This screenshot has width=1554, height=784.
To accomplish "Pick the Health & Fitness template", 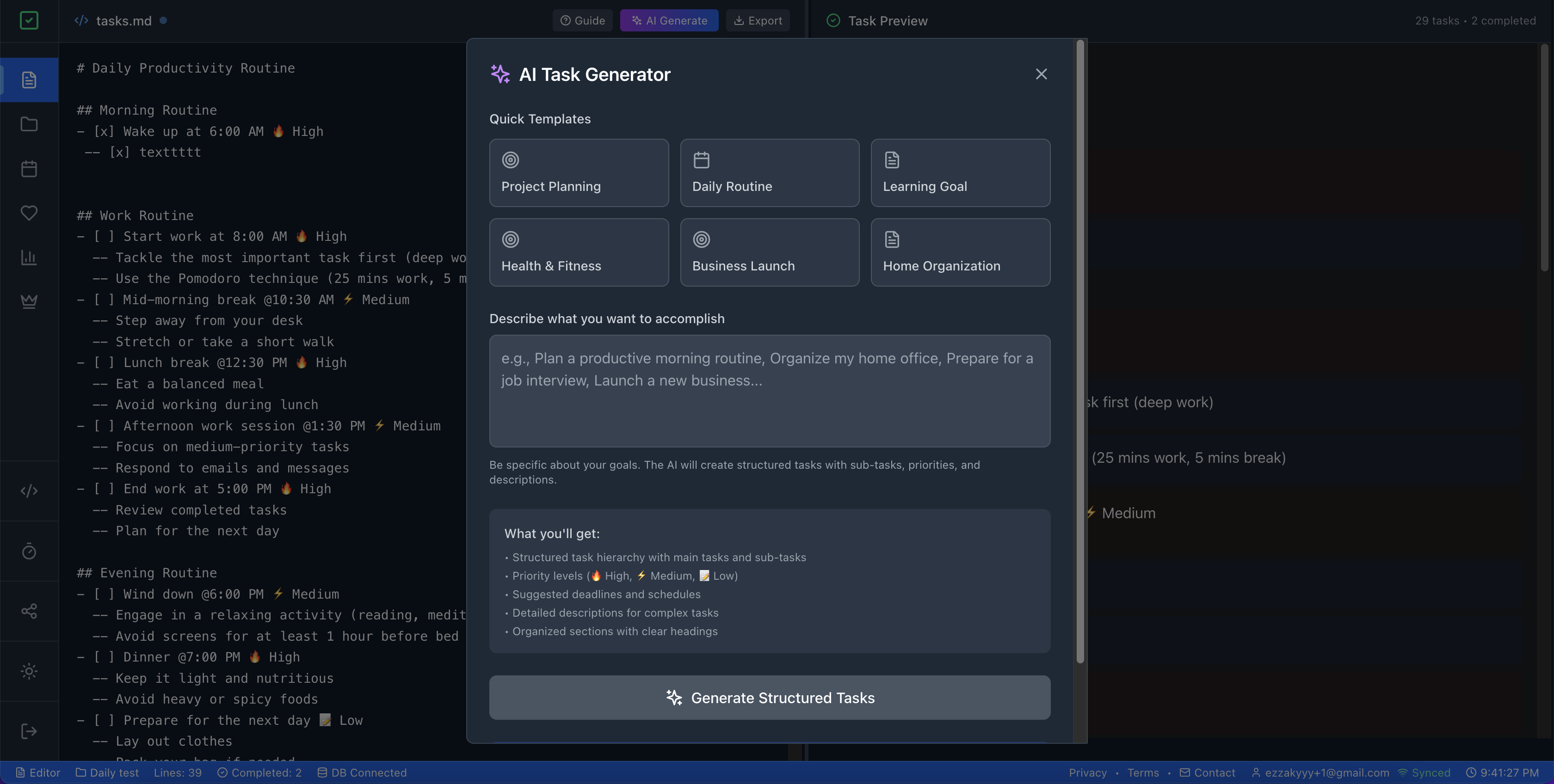I will pos(579,252).
